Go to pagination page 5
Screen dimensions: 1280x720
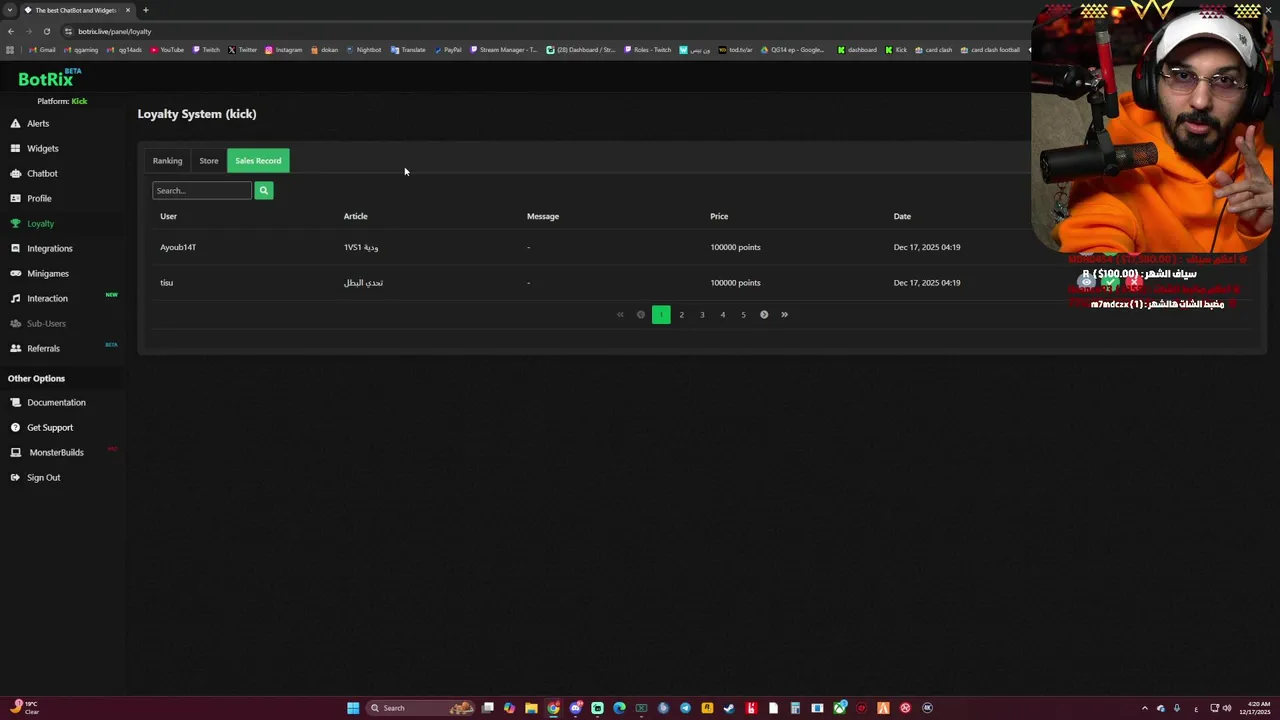[x=743, y=315]
